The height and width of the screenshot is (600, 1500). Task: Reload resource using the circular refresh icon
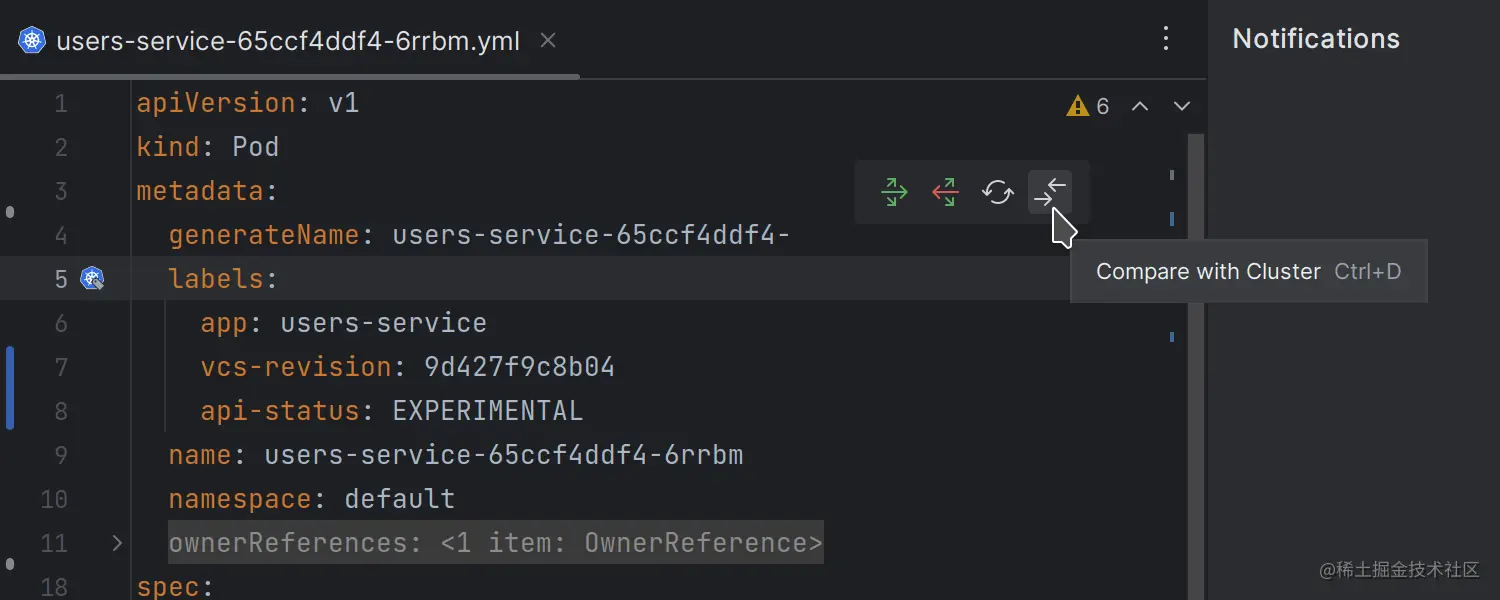click(997, 192)
